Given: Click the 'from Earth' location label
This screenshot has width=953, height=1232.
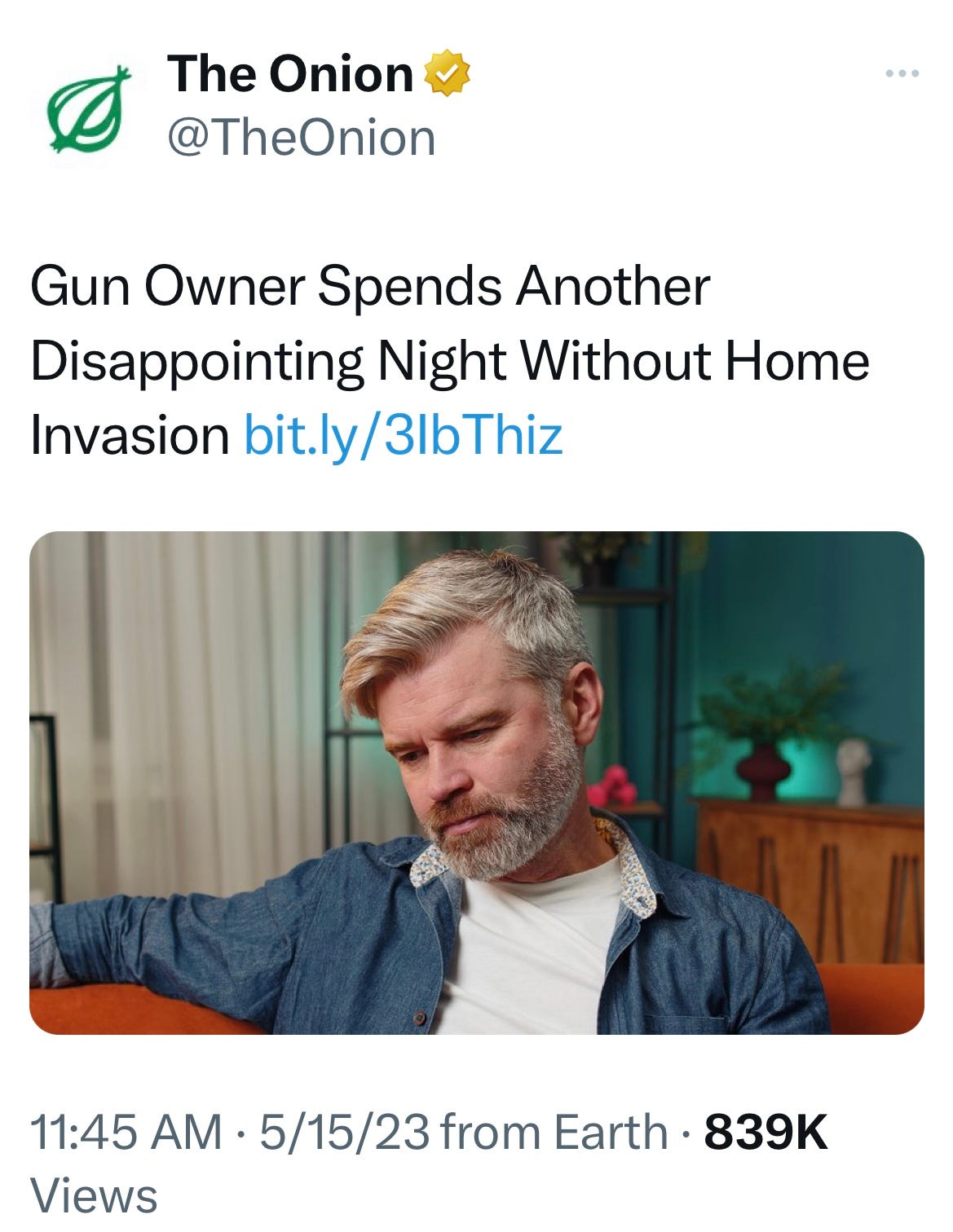Looking at the screenshot, I should coord(557,1133).
